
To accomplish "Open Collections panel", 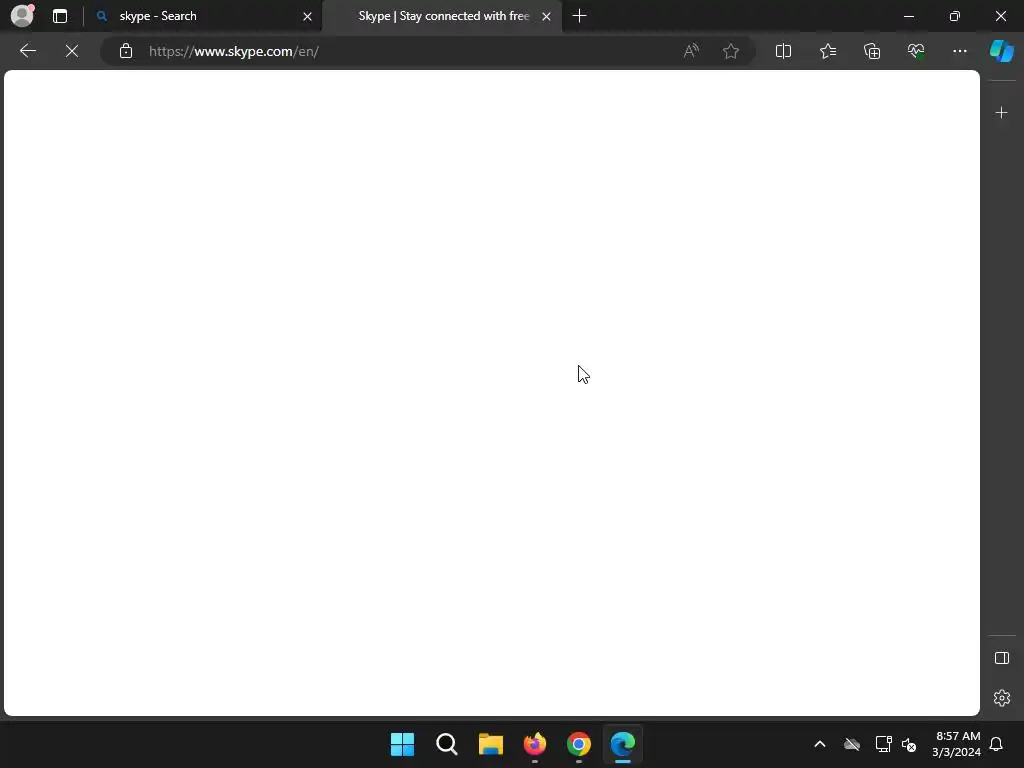I will 872,51.
